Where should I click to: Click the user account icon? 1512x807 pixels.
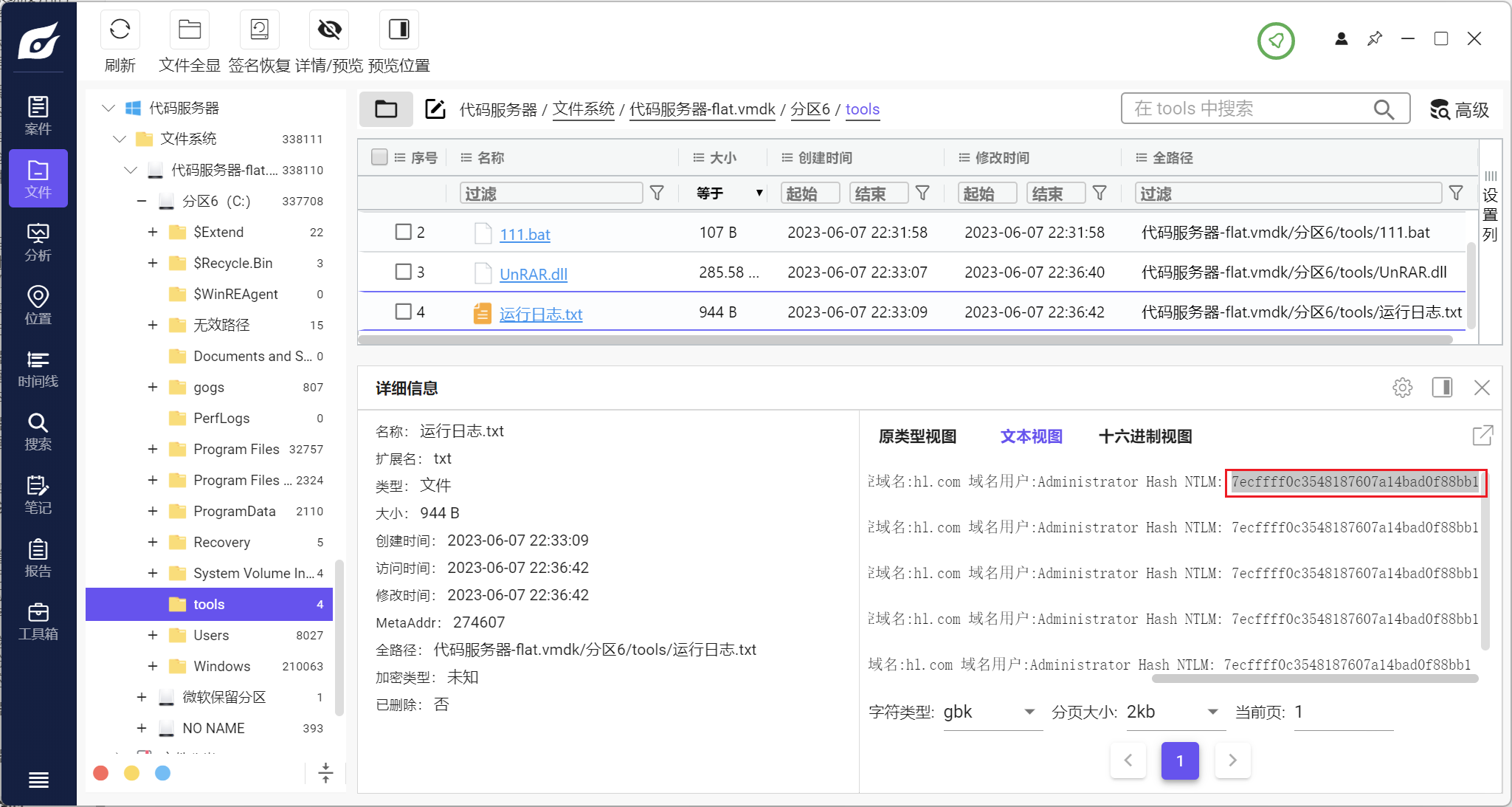click(x=1342, y=38)
